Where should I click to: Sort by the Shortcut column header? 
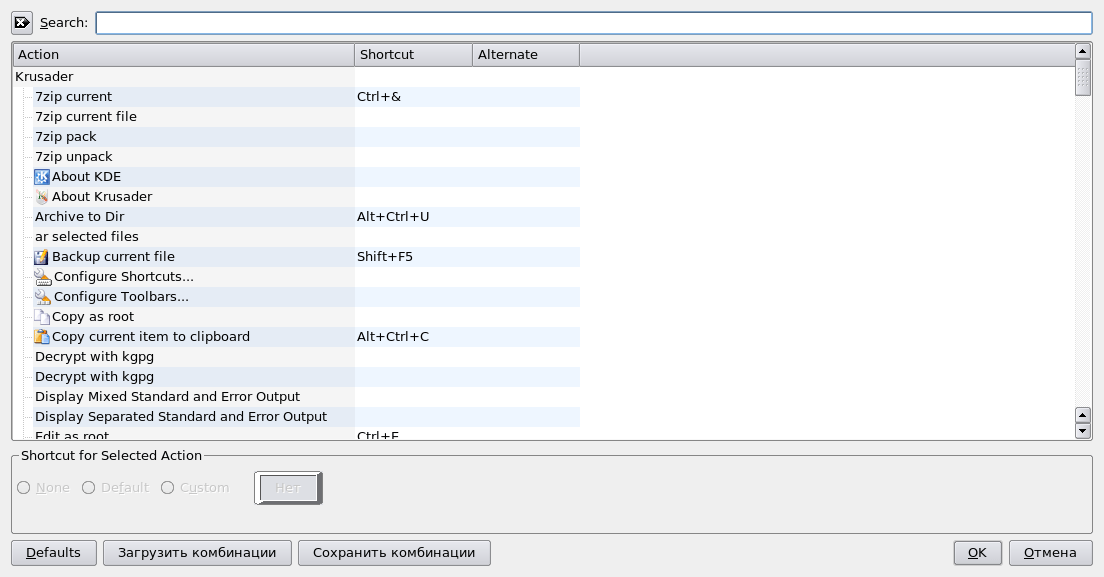coord(413,55)
